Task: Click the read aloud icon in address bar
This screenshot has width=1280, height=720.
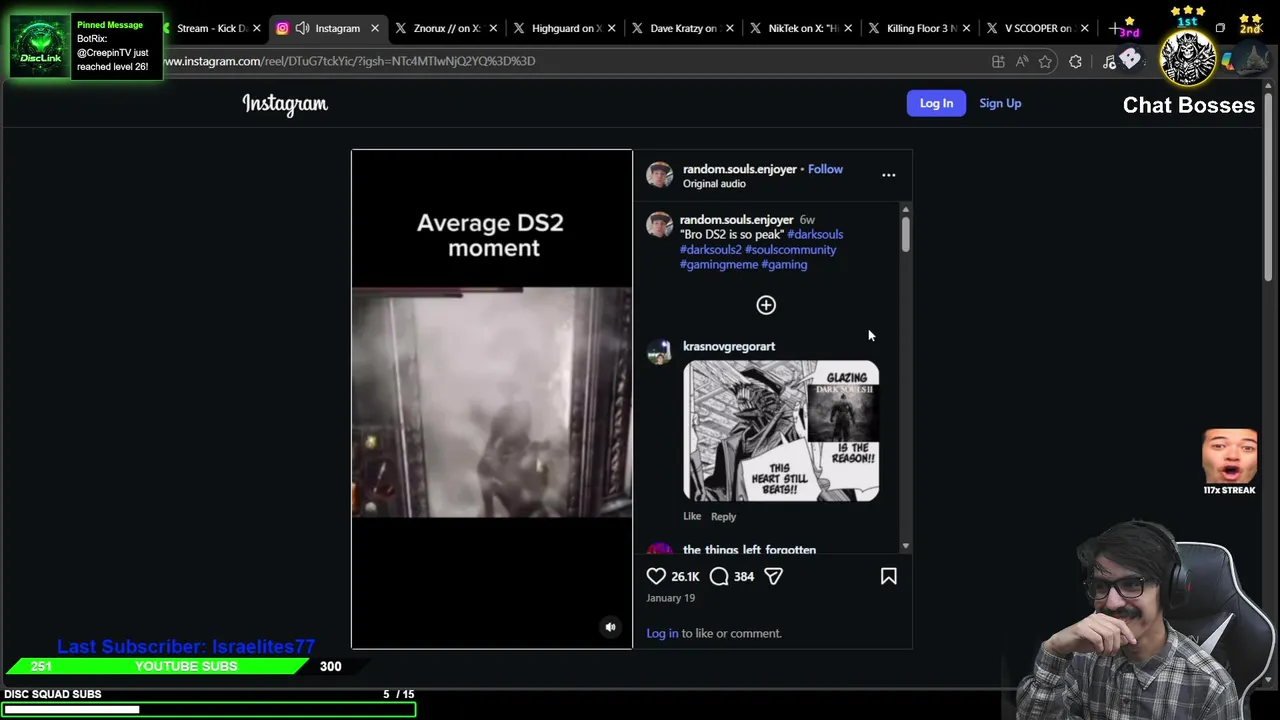Action: coord(1021,61)
